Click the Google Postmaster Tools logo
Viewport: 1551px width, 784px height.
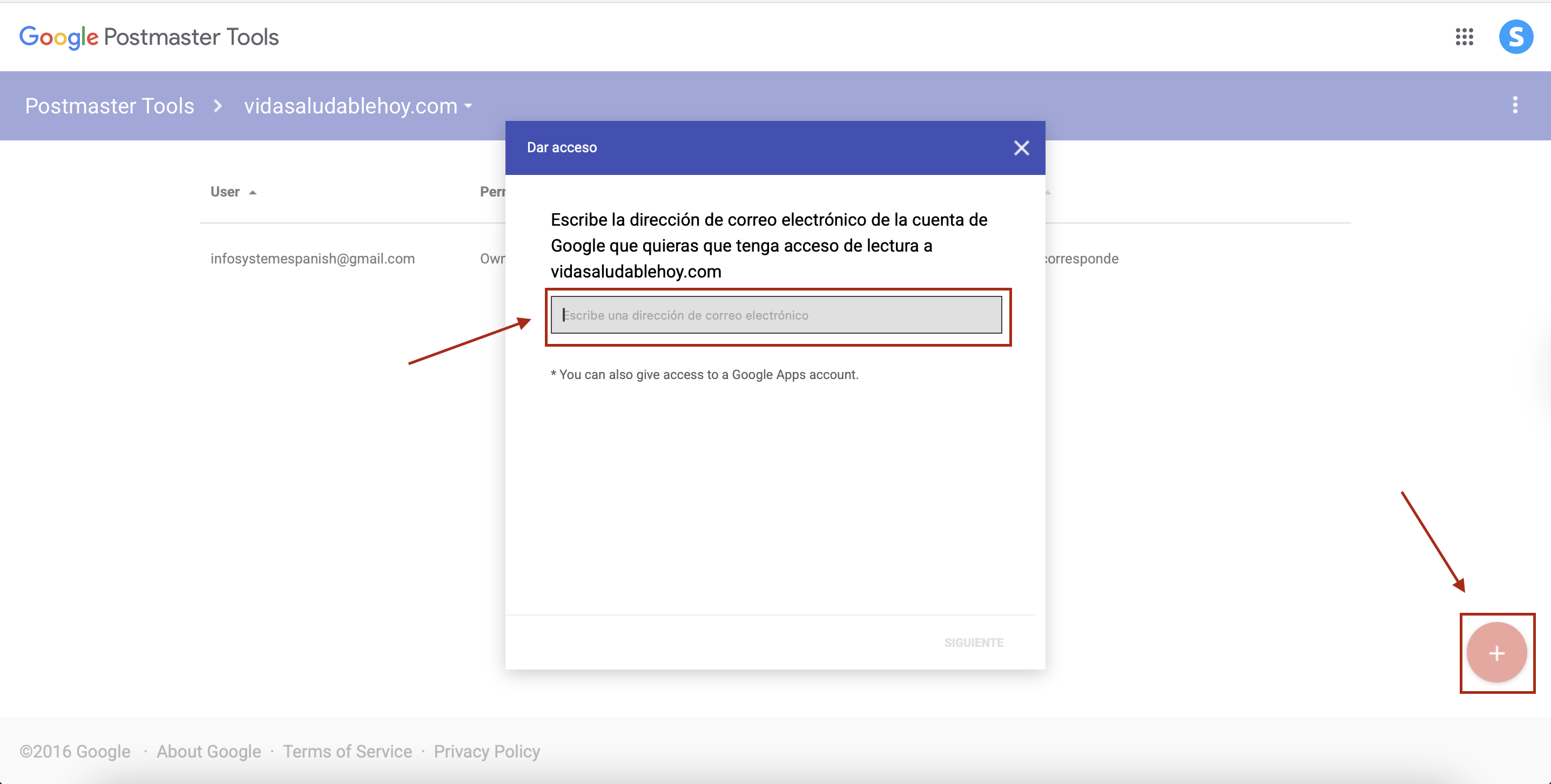point(149,37)
